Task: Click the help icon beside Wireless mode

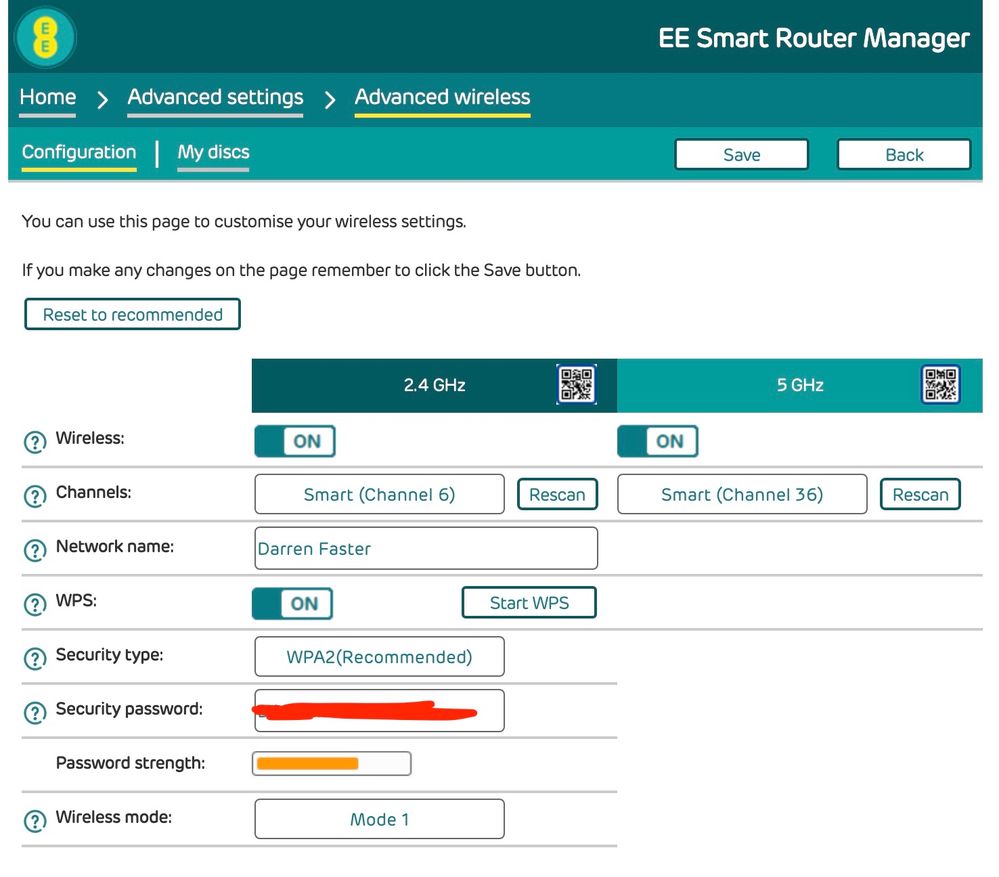Action: 35,820
